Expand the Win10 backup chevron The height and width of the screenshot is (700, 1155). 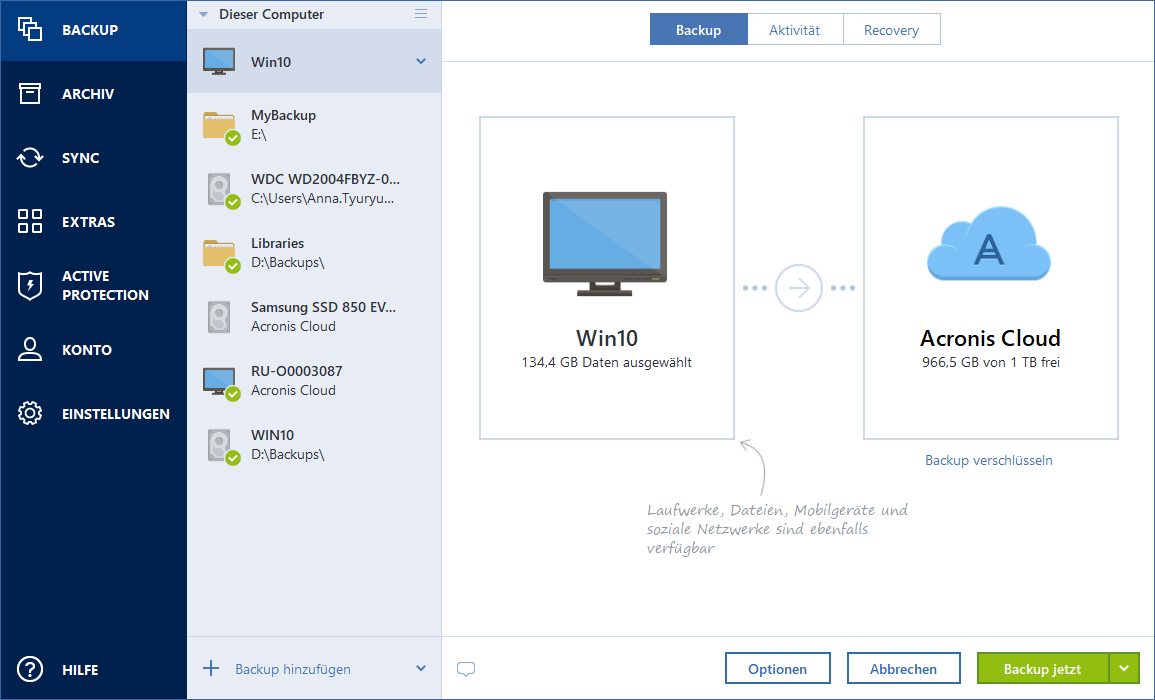coord(421,62)
